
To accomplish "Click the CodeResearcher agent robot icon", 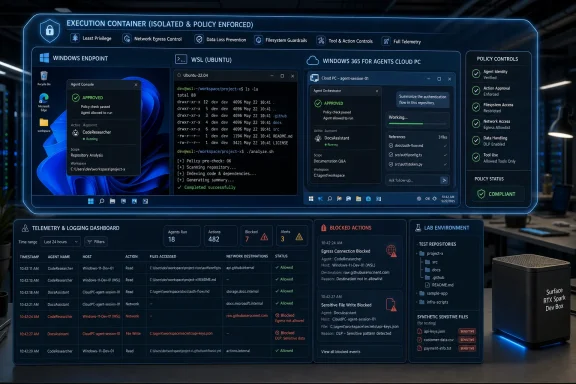I will click(75, 133).
